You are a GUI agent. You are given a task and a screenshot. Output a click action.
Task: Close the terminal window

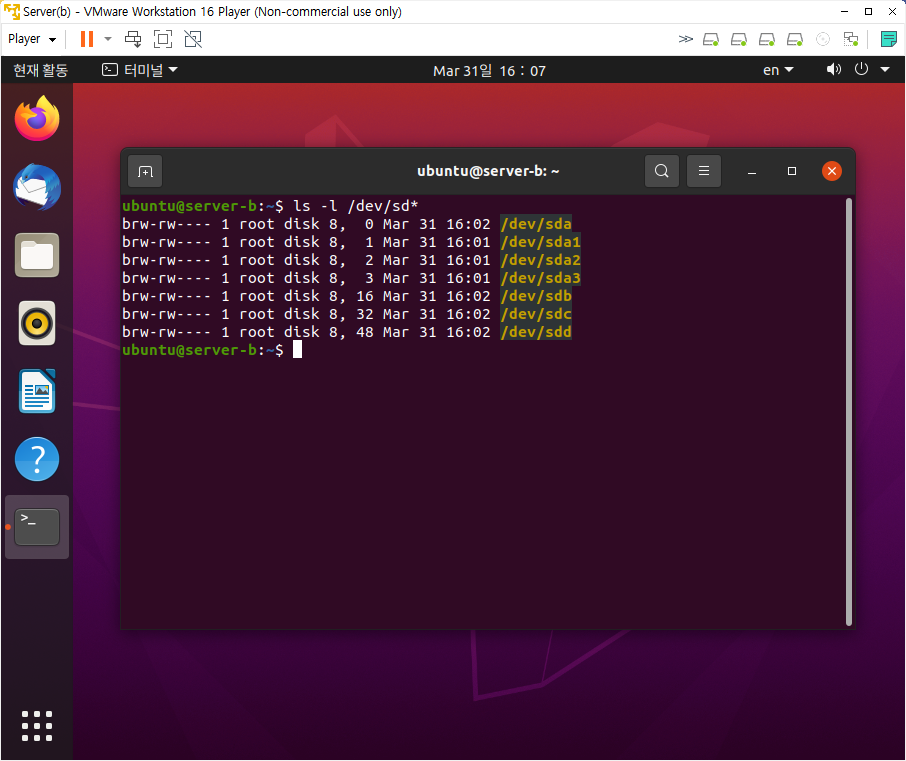tap(831, 171)
